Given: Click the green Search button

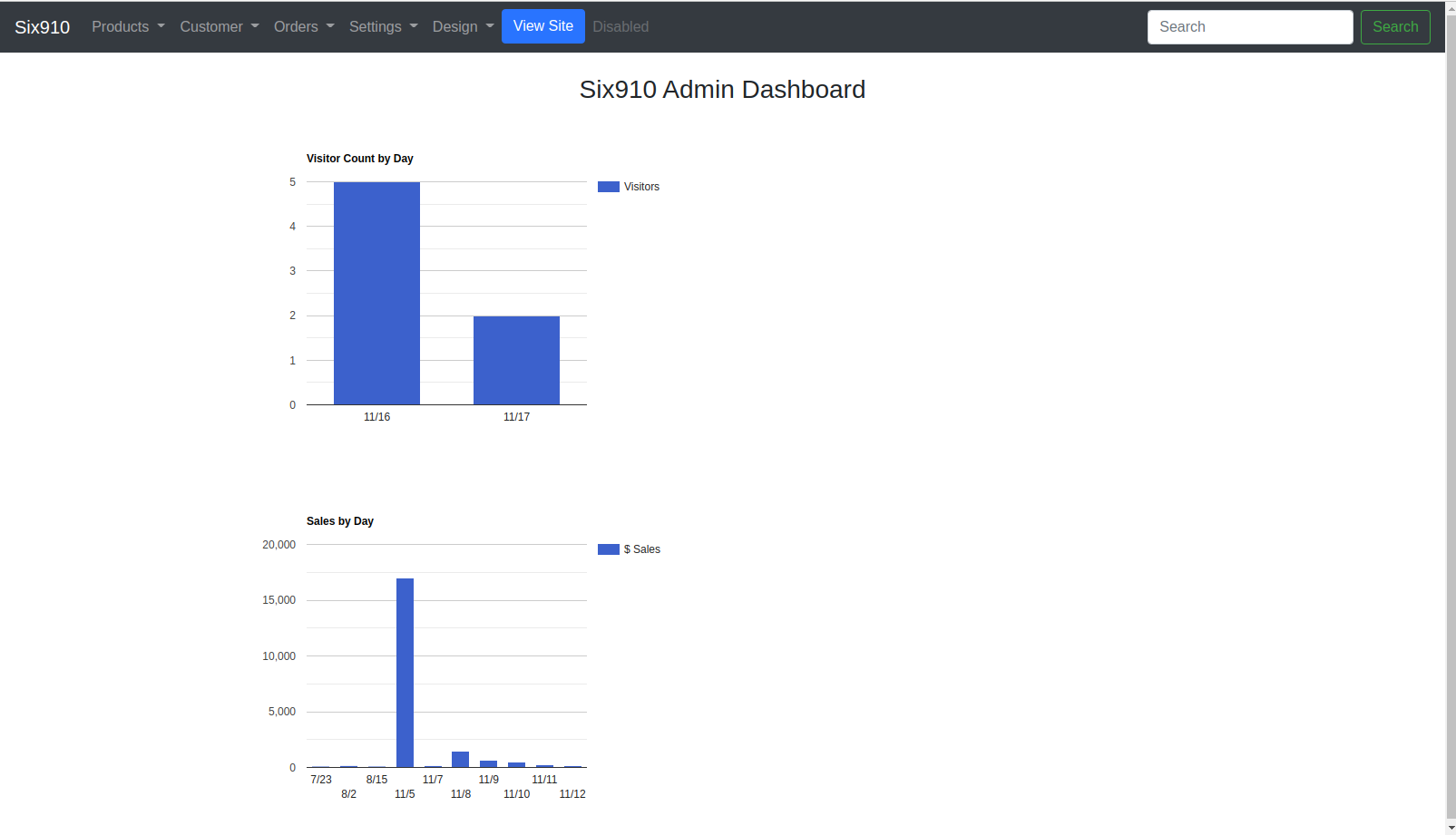Looking at the screenshot, I should click(x=1395, y=27).
